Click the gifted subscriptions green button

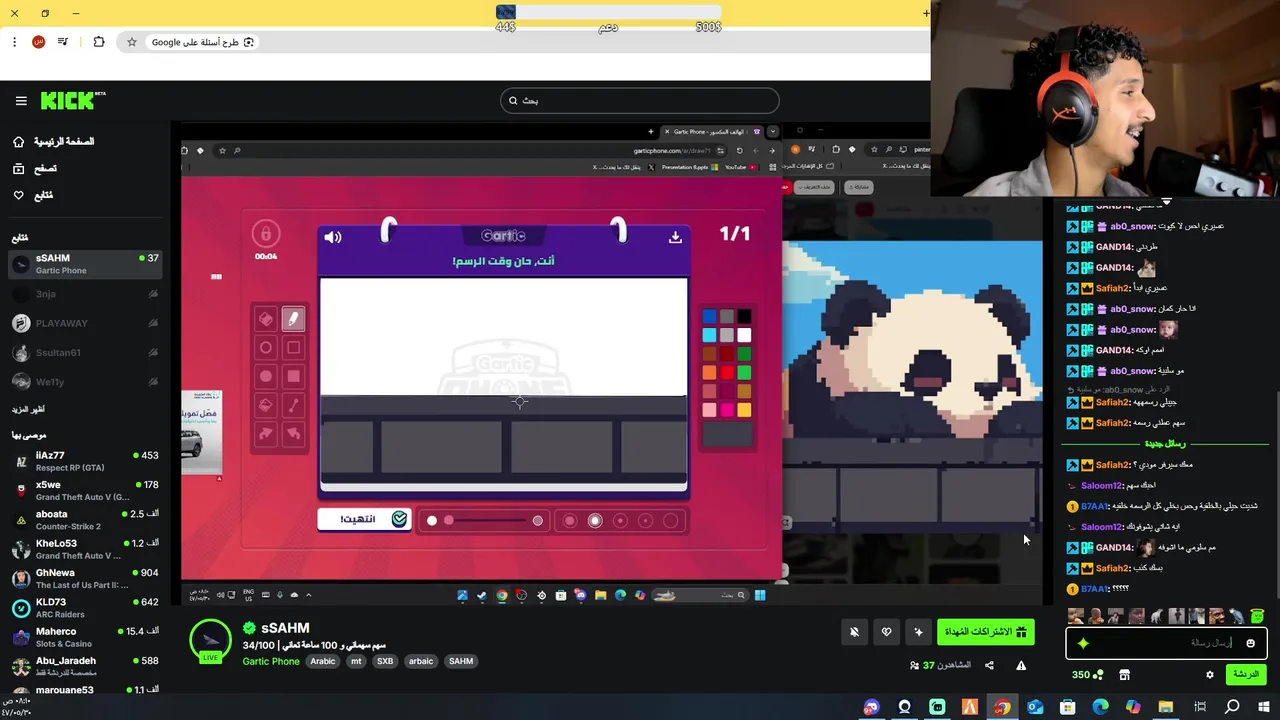[x=985, y=632]
